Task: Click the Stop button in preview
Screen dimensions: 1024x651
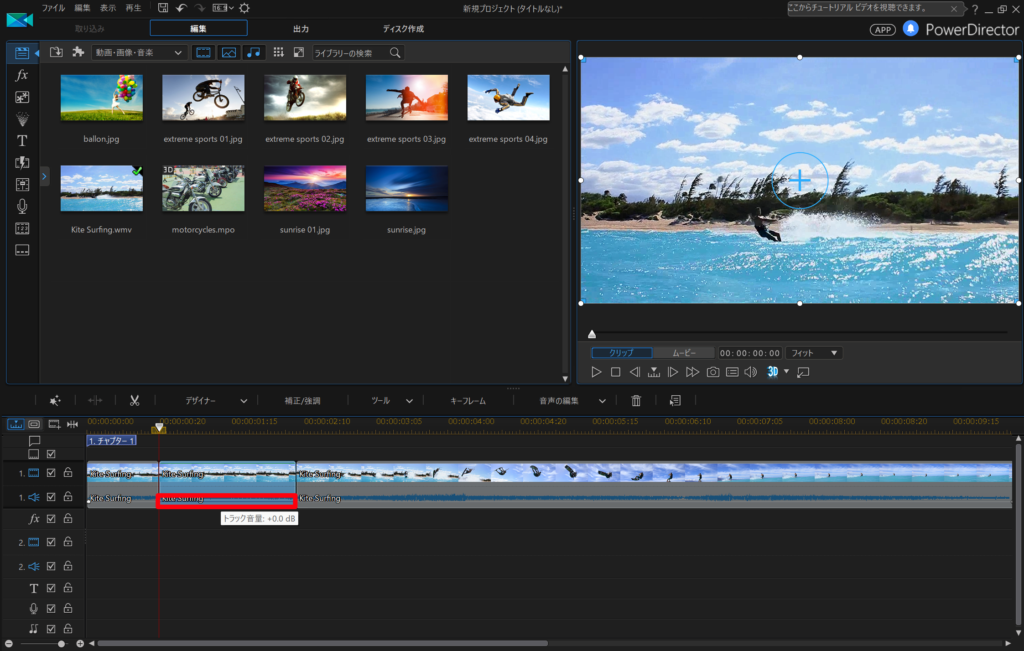Action: [616, 372]
